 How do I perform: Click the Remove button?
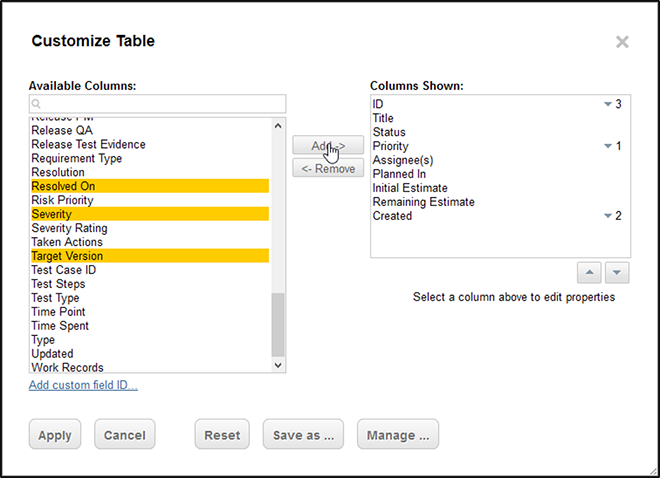point(327,168)
